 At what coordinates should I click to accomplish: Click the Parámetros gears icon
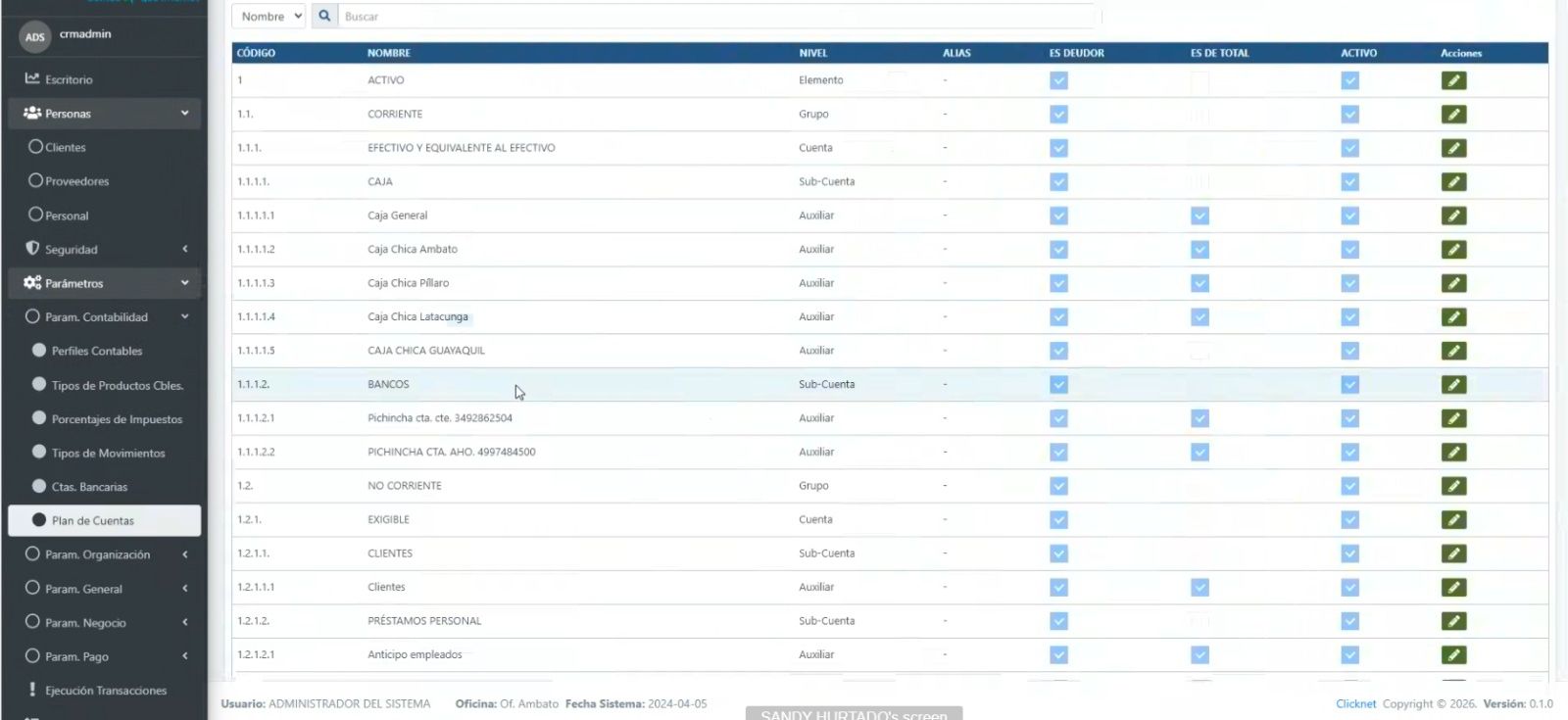(x=32, y=282)
